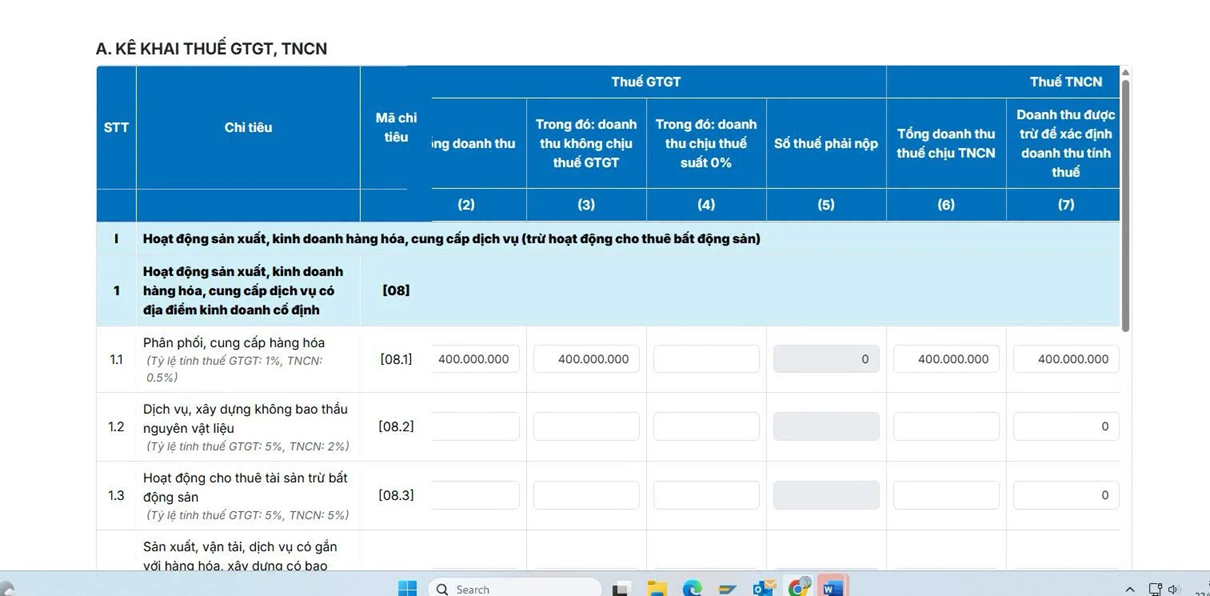Screen dimensions: 1210x596
Task: Click 0% tax revenue field in row 1.2
Action: pos(706,426)
